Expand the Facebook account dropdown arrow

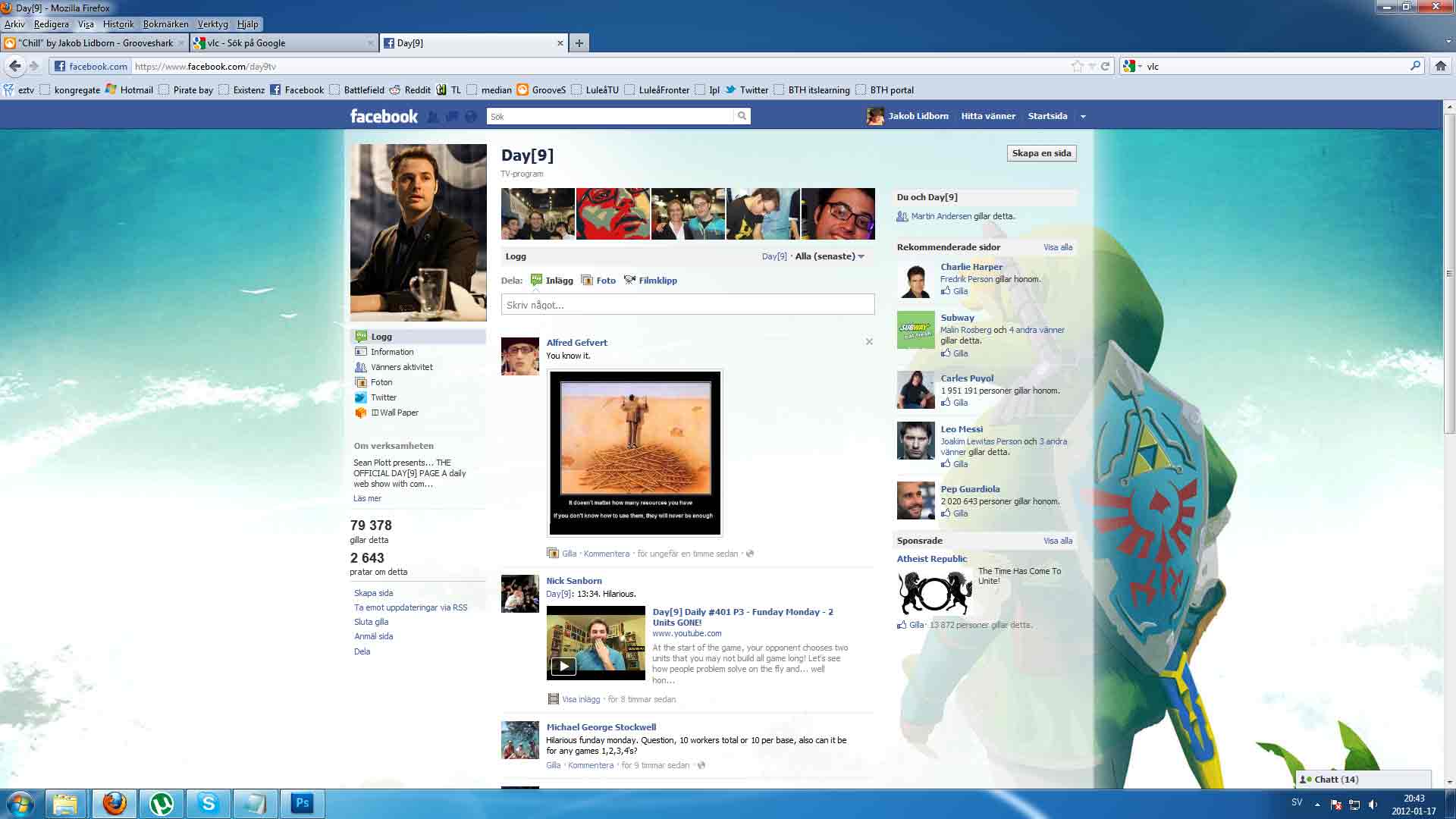[1083, 117]
